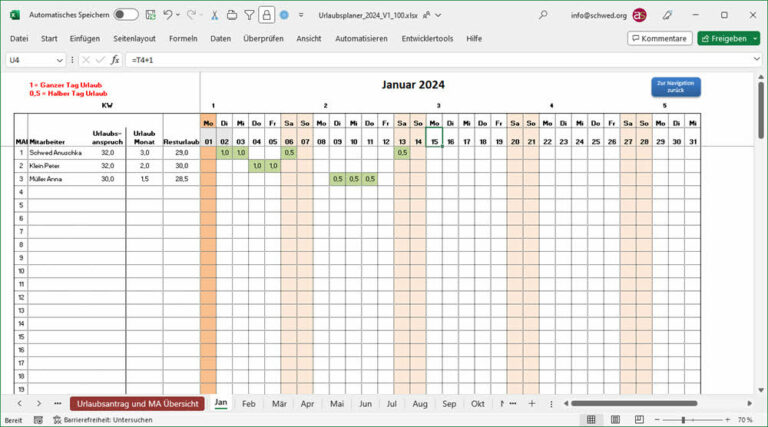Click the scissors cut icon
The image size is (768, 427).
(x=214, y=15)
